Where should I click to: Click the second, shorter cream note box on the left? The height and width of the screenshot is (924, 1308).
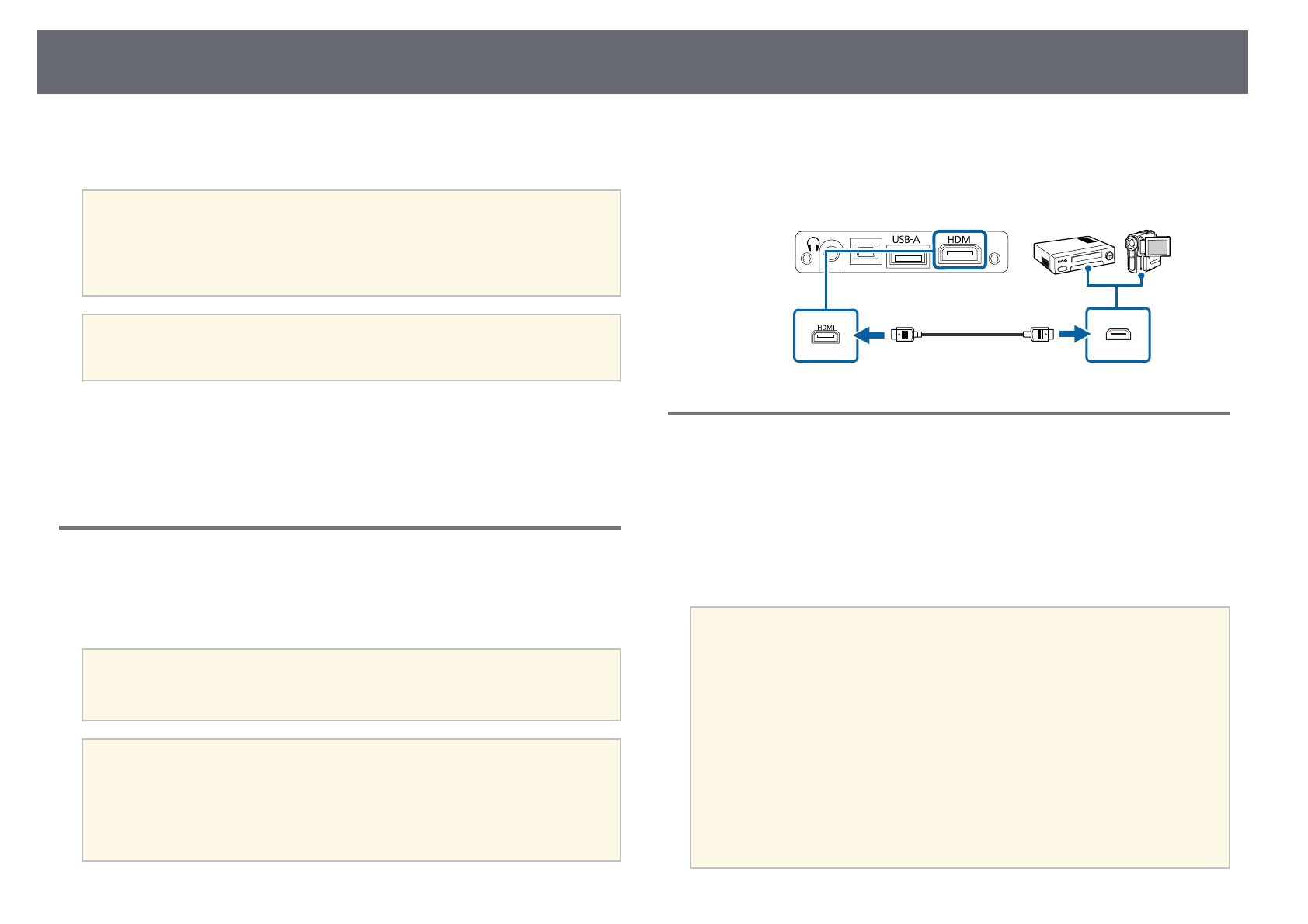(351, 347)
